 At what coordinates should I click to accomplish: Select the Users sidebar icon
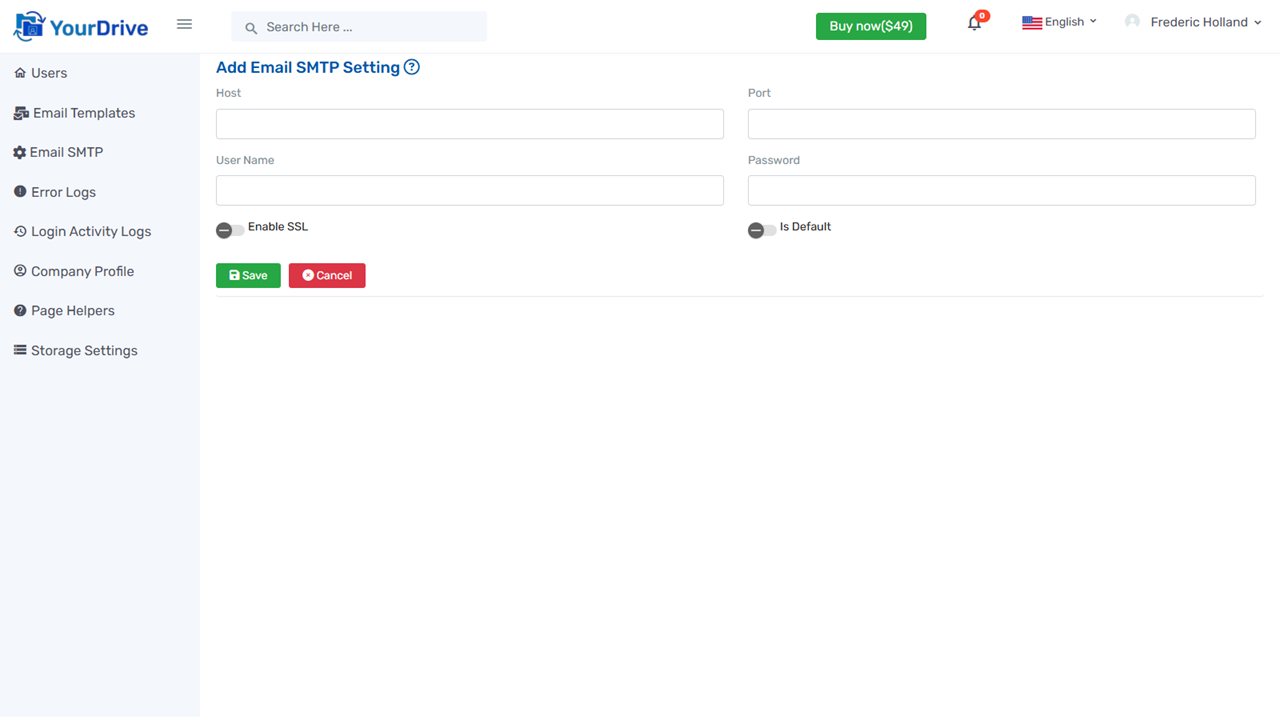point(19,72)
